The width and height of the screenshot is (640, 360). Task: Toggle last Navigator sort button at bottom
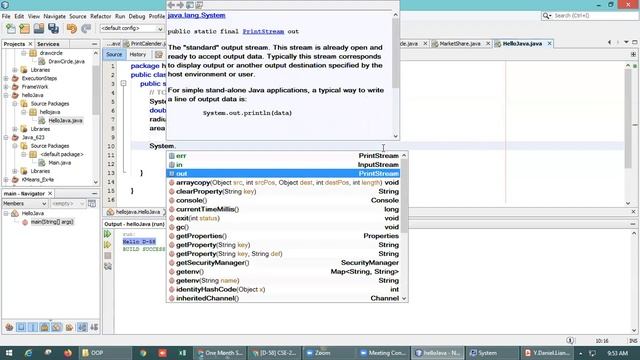[x=94, y=327]
